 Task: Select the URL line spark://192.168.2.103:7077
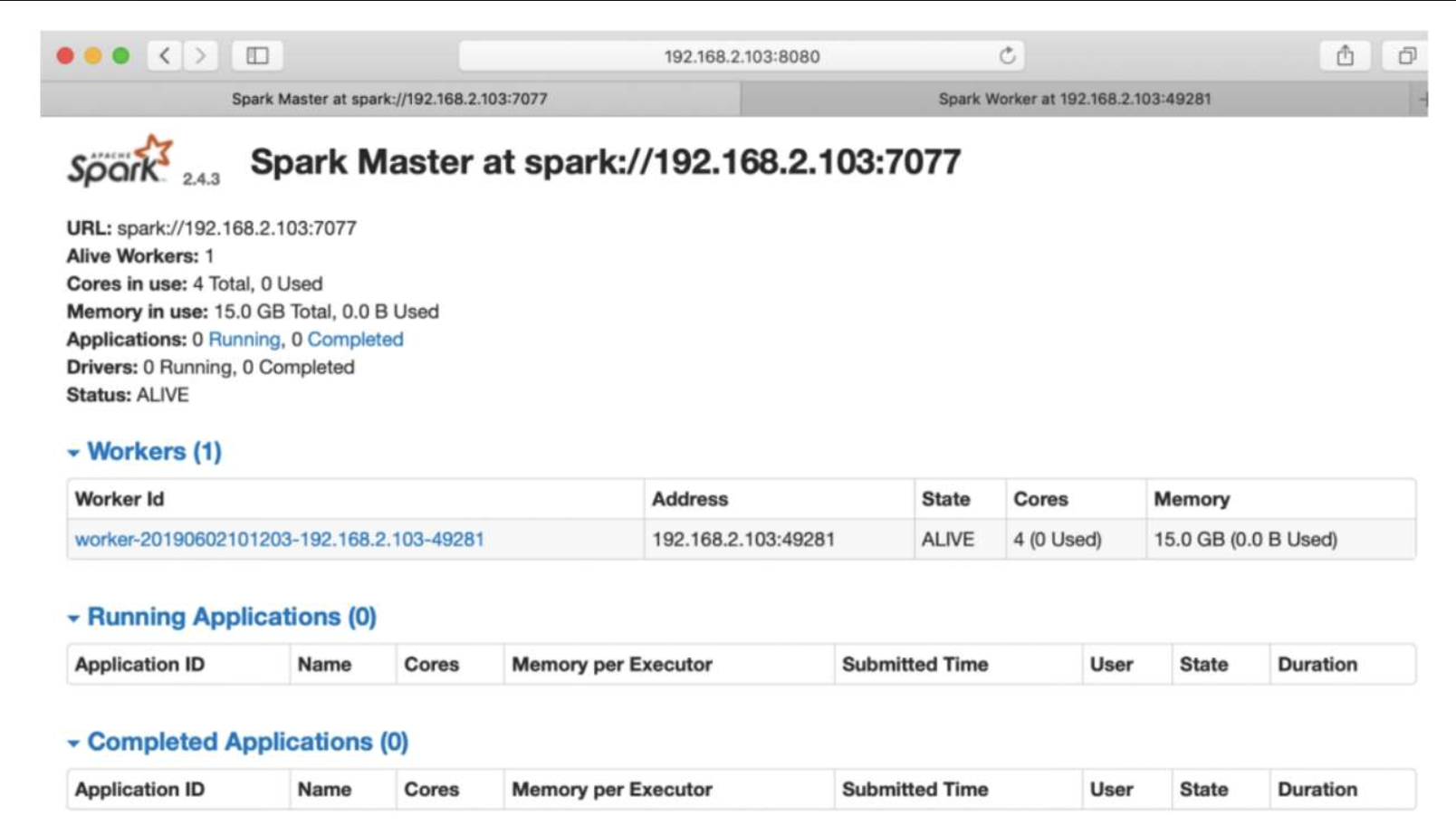[212, 228]
